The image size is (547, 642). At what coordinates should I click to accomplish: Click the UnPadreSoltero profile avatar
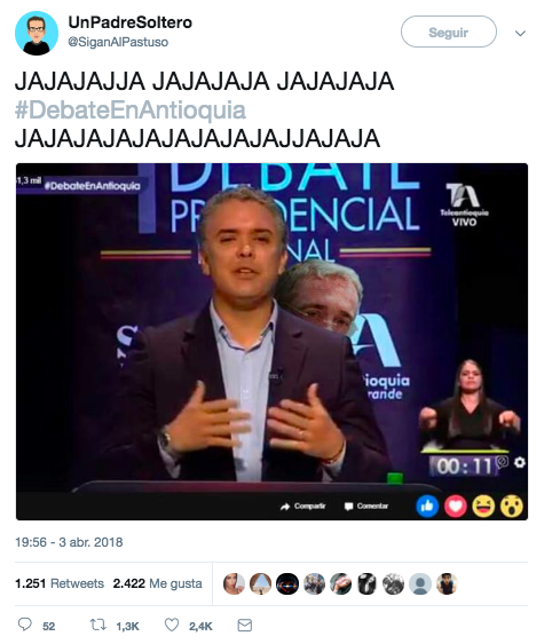click(x=36, y=33)
